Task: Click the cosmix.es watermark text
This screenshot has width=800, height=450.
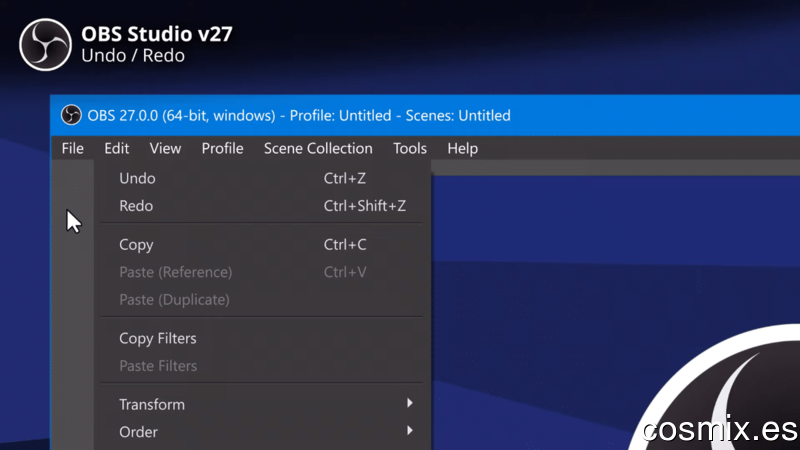Action: point(720,430)
